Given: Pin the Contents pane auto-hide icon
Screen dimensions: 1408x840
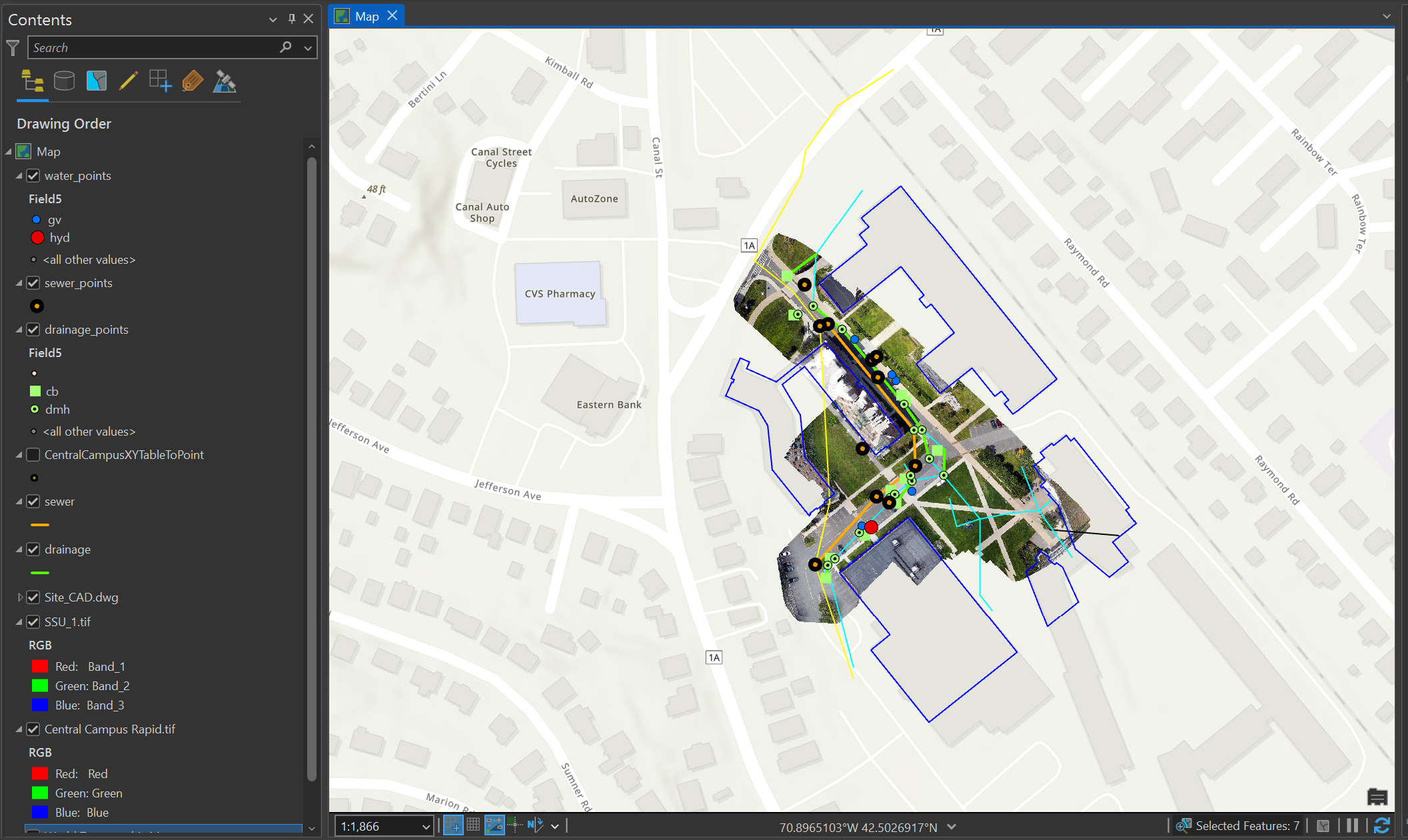Looking at the screenshot, I should coord(291,19).
